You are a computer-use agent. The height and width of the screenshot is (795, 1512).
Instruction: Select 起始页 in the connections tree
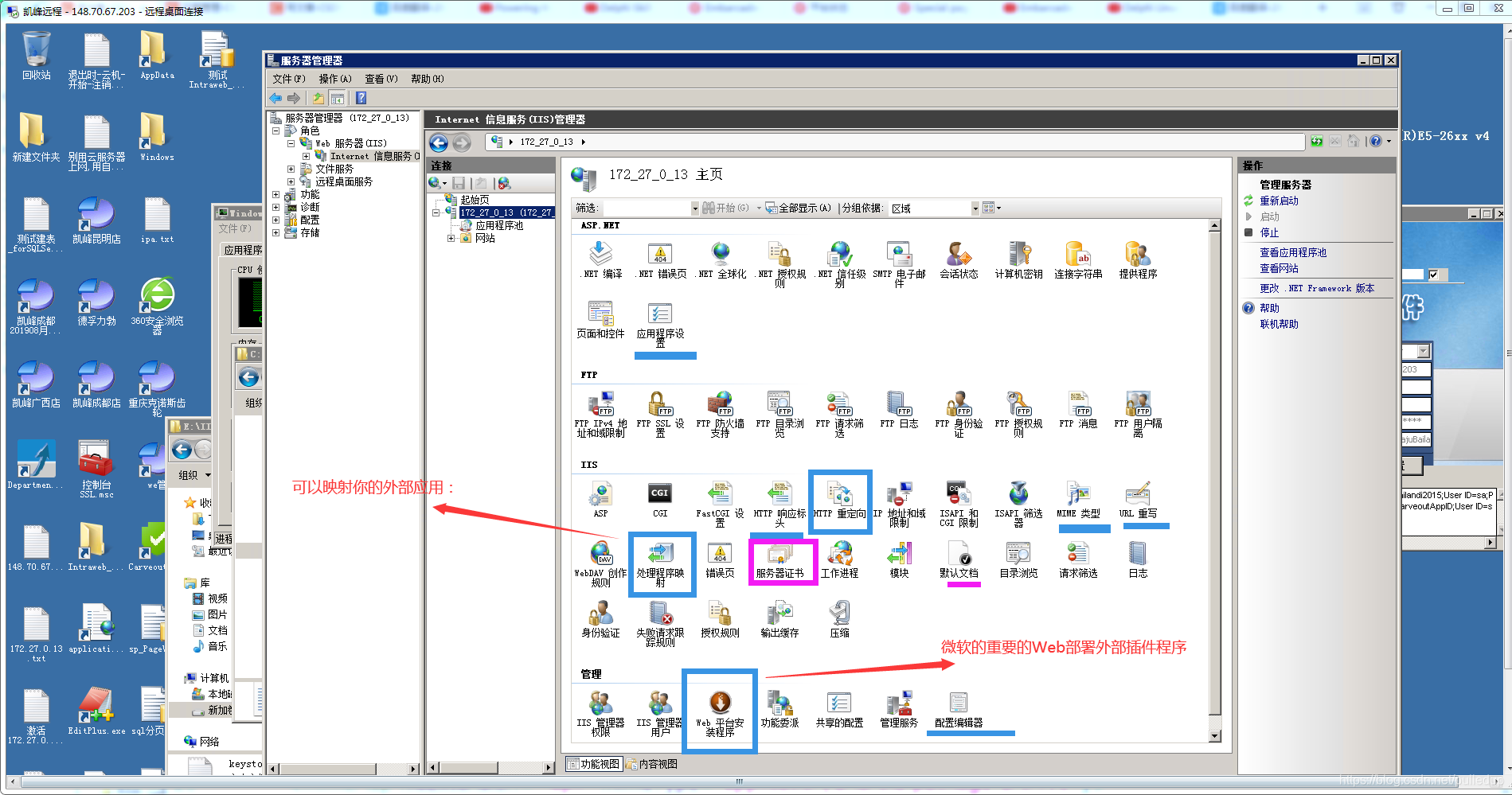click(475, 200)
